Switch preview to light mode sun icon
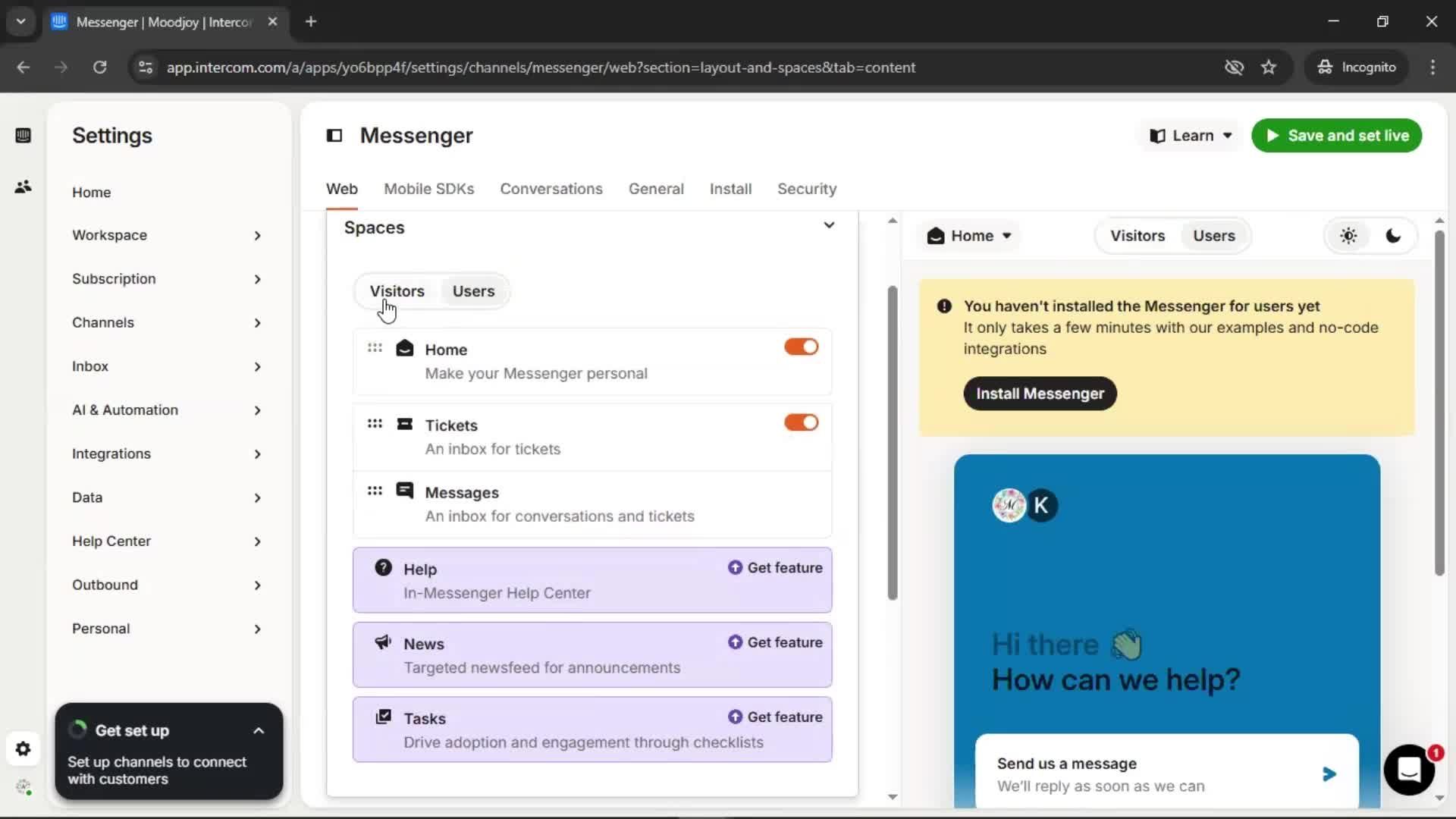1456x819 pixels. (x=1348, y=236)
